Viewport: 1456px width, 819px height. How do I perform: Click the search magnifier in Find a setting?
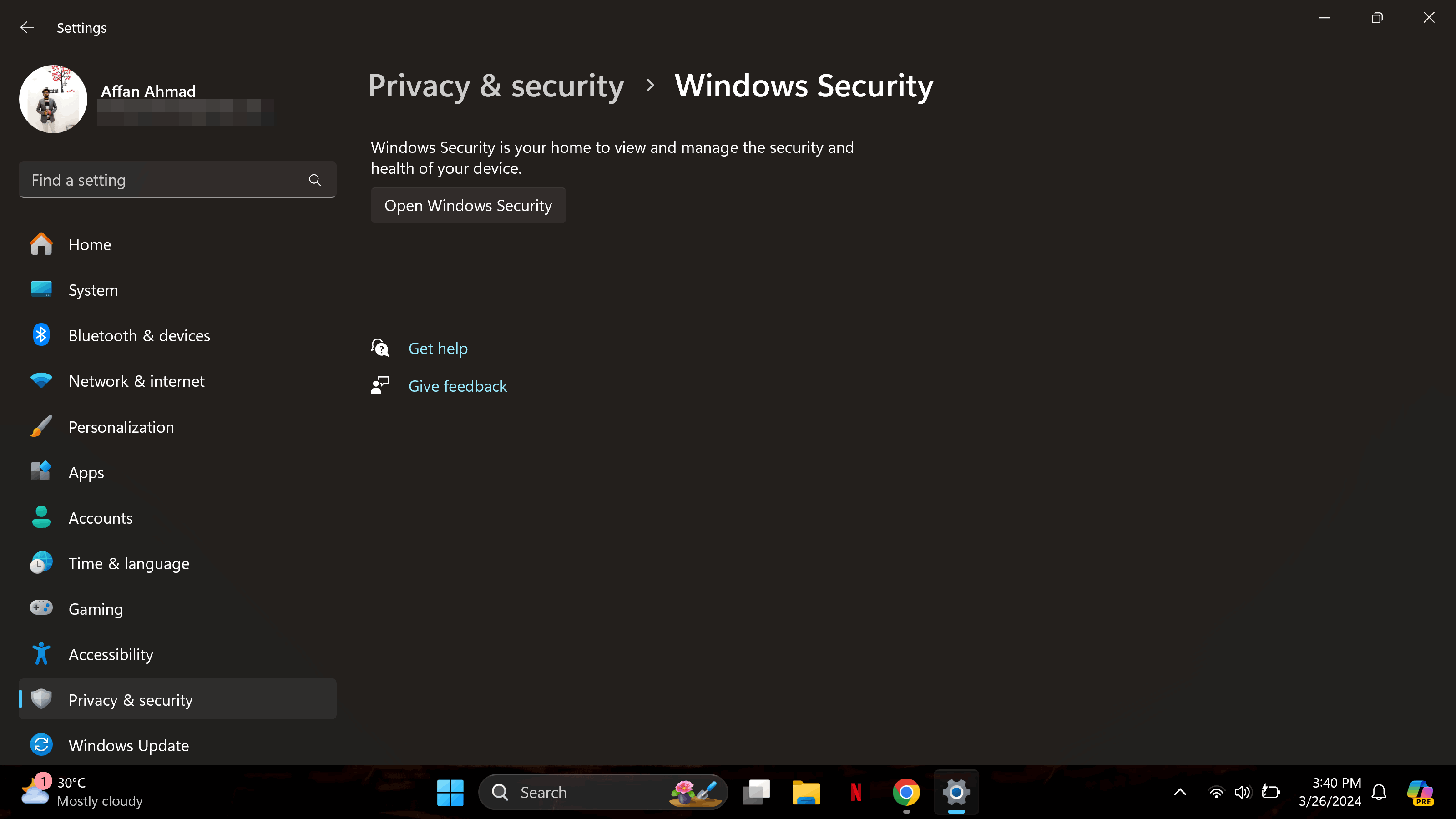pyautogui.click(x=315, y=180)
